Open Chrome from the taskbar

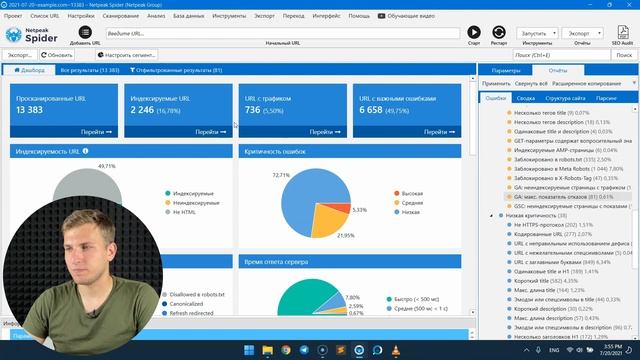coord(286,350)
